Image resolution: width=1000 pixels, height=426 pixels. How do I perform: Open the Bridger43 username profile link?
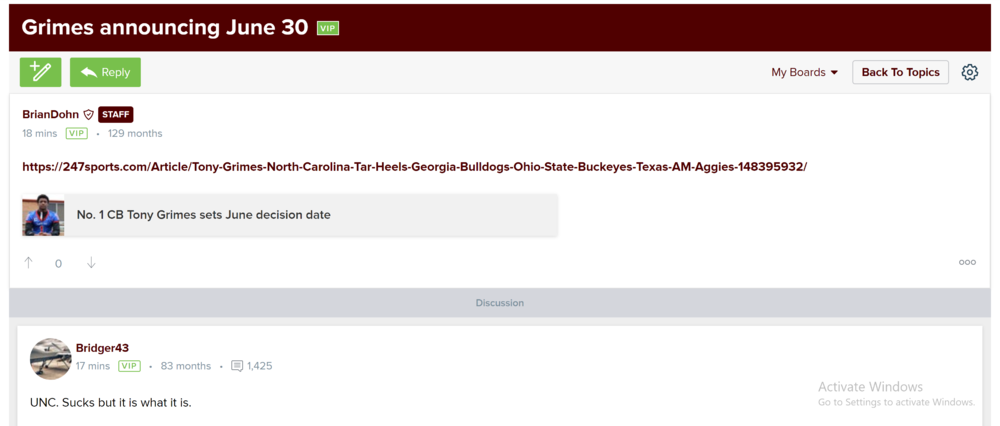coord(102,348)
